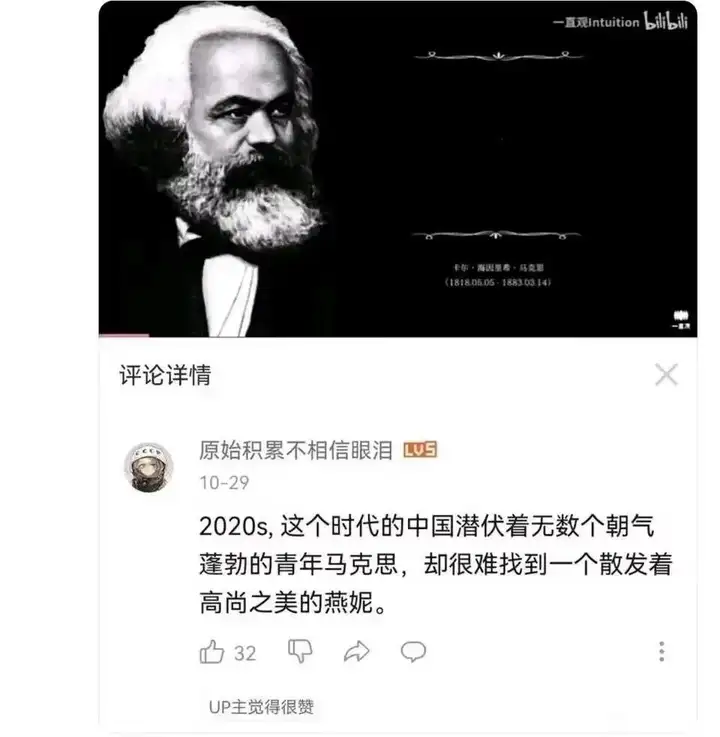720x737 pixels.
Task: Select the 评论详情 header title
Action: click(x=165, y=375)
